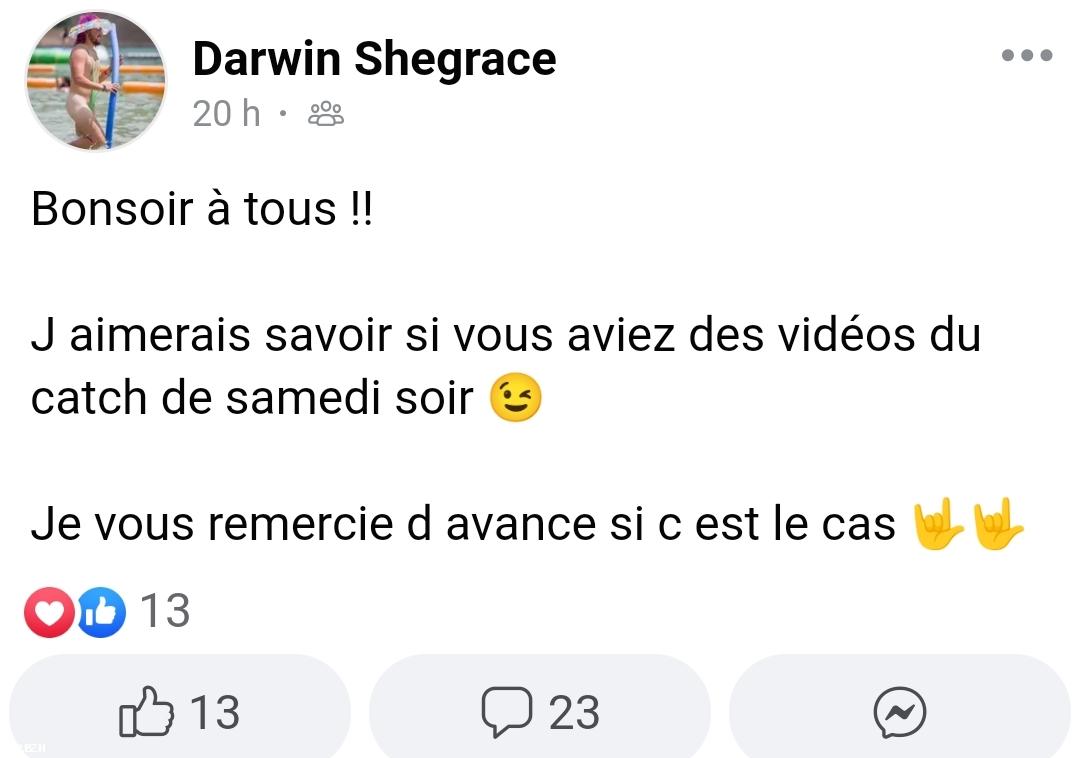View reactions via count 13 beside reaction icons
Viewport: 1080px width, 758px height.
click(165, 611)
